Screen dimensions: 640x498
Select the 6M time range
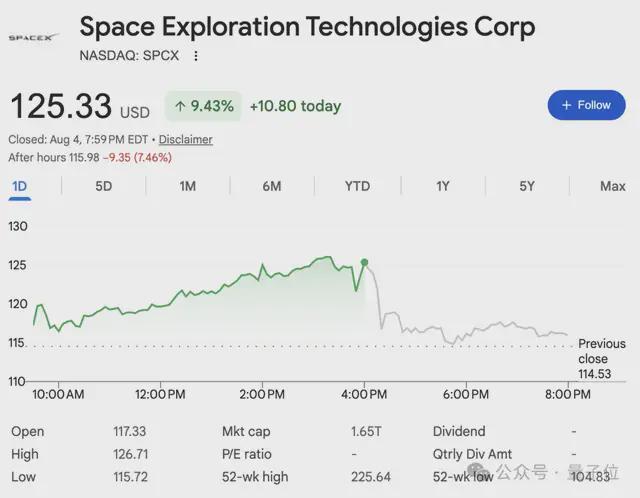click(272, 187)
